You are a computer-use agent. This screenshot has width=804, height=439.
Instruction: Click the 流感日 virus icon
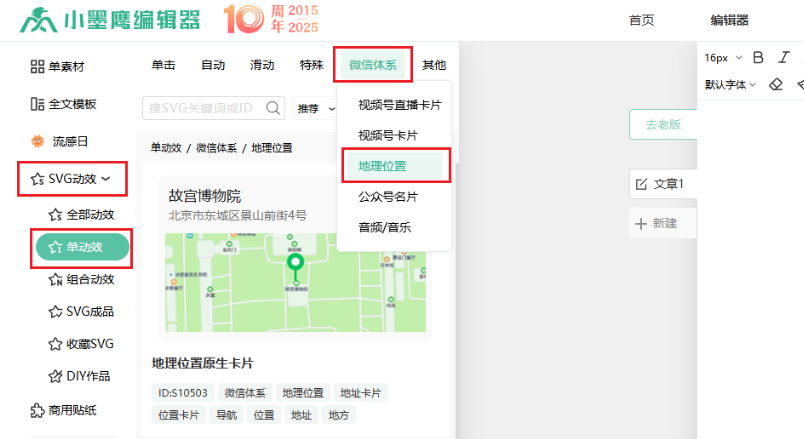tap(37, 141)
